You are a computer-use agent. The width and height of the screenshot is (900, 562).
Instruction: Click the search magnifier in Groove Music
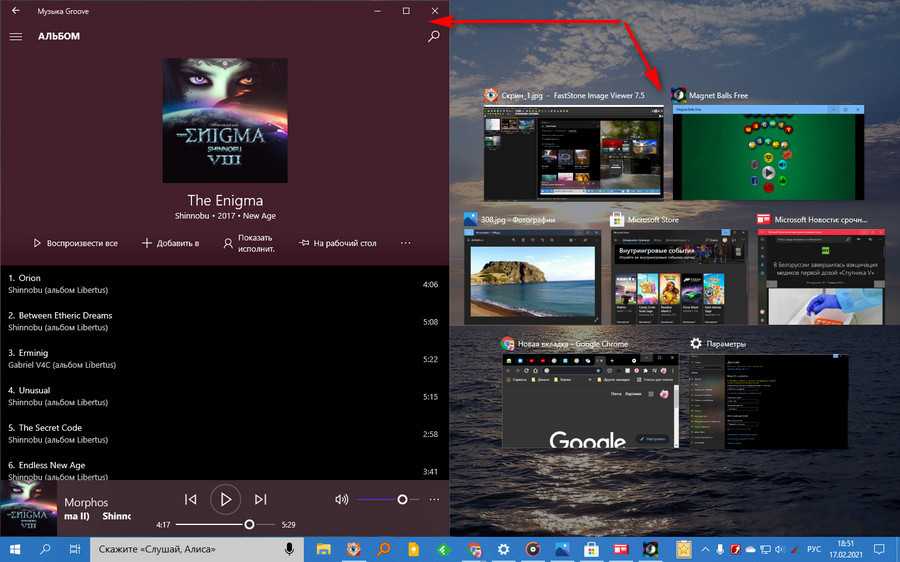coord(433,37)
